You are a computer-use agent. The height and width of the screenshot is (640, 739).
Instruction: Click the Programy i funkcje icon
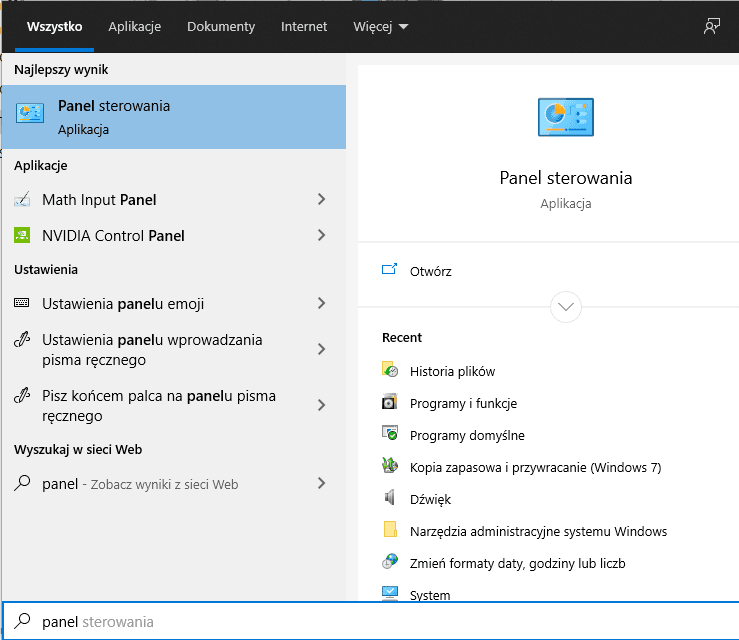coord(390,402)
